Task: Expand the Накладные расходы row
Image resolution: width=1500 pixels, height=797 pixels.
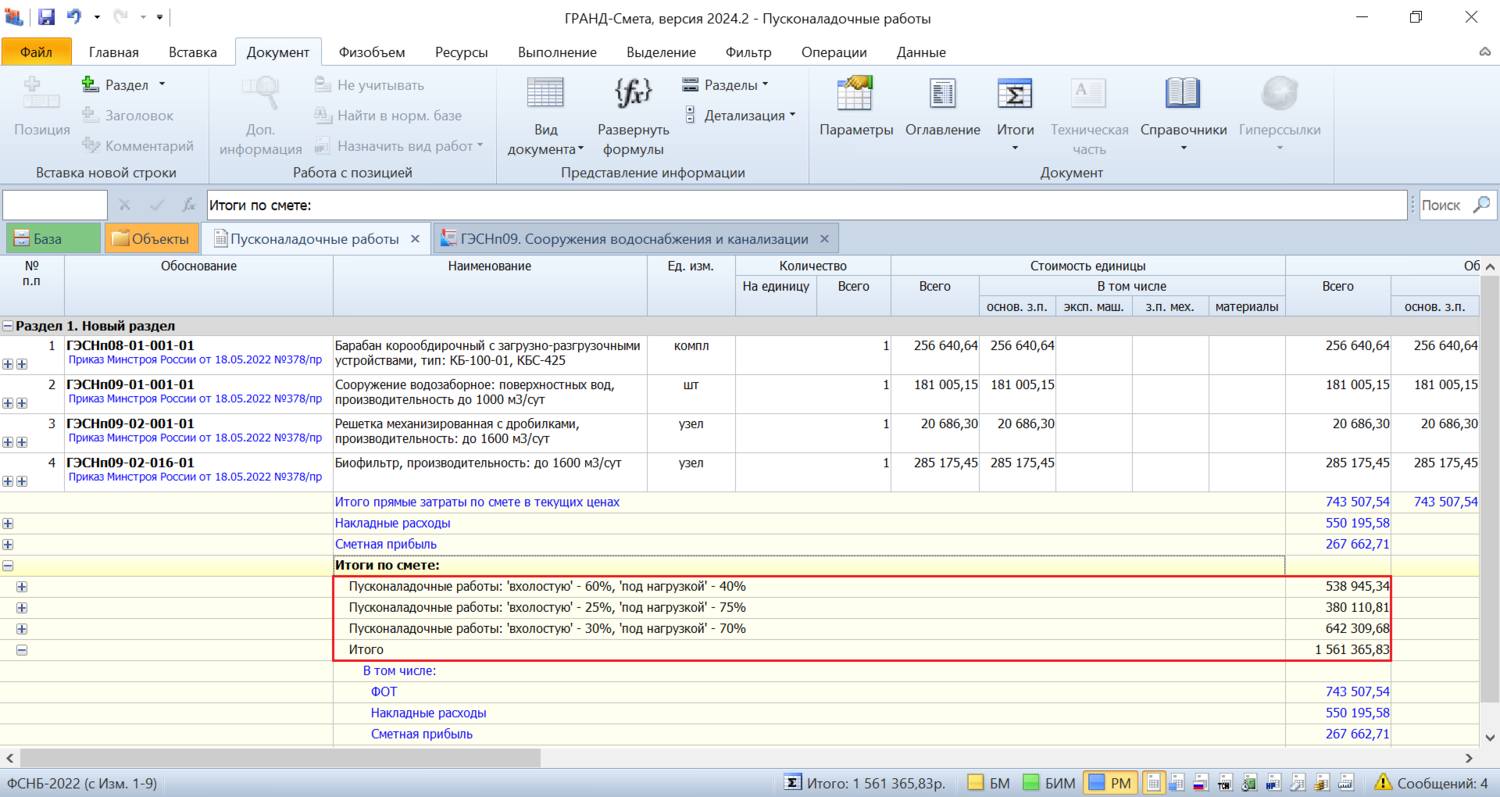Action: coord(8,523)
